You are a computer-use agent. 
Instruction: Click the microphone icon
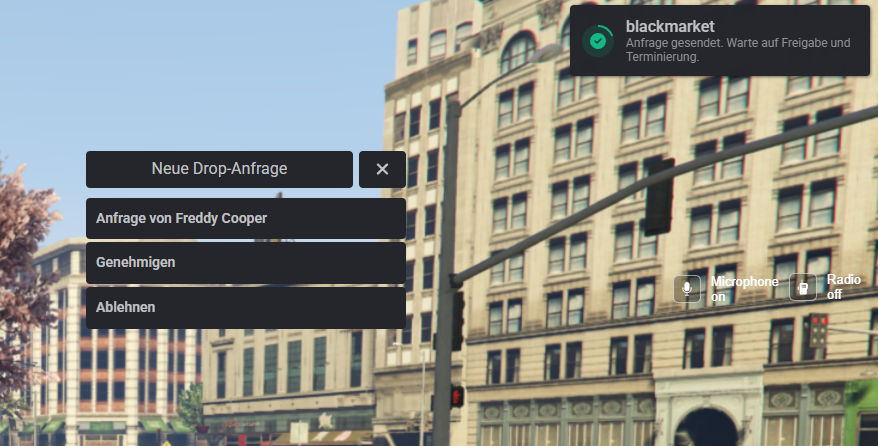click(687, 289)
